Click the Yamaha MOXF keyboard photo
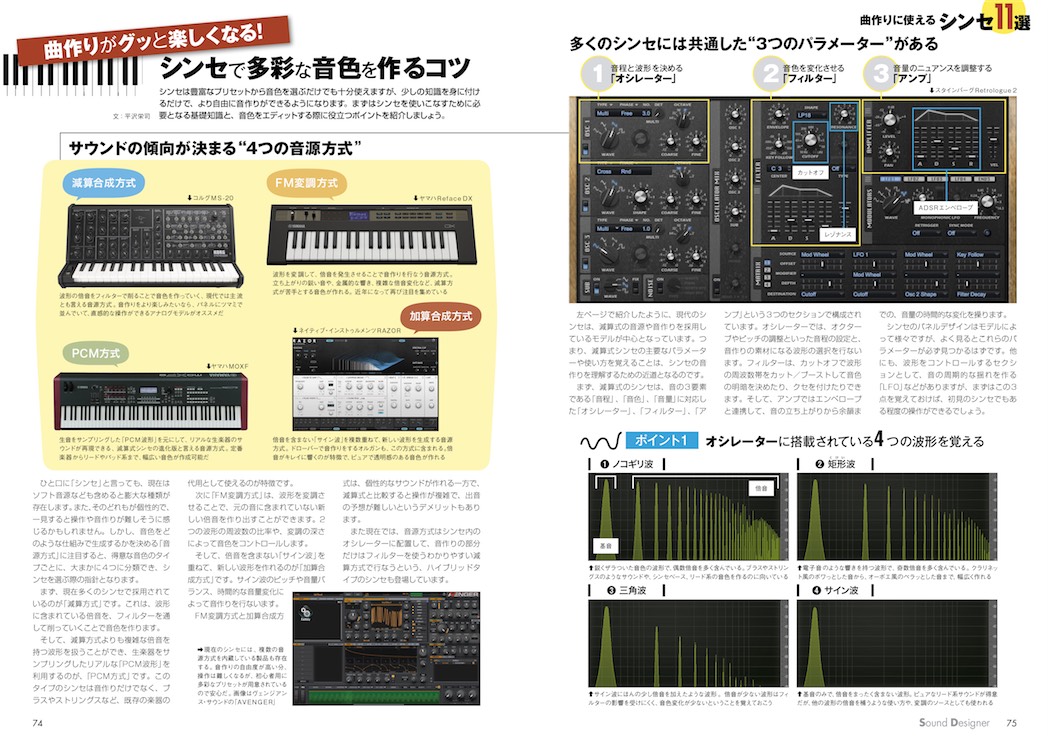 pos(151,401)
